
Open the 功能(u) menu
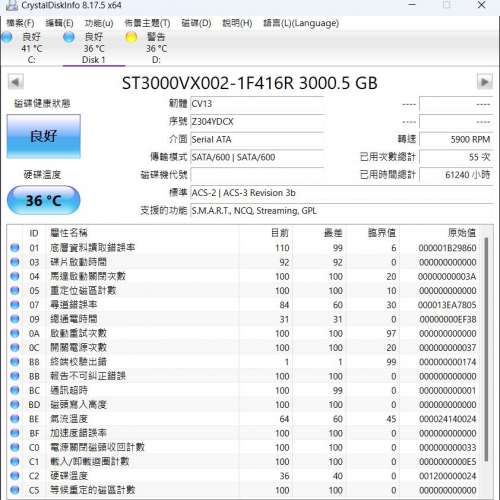point(99,23)
